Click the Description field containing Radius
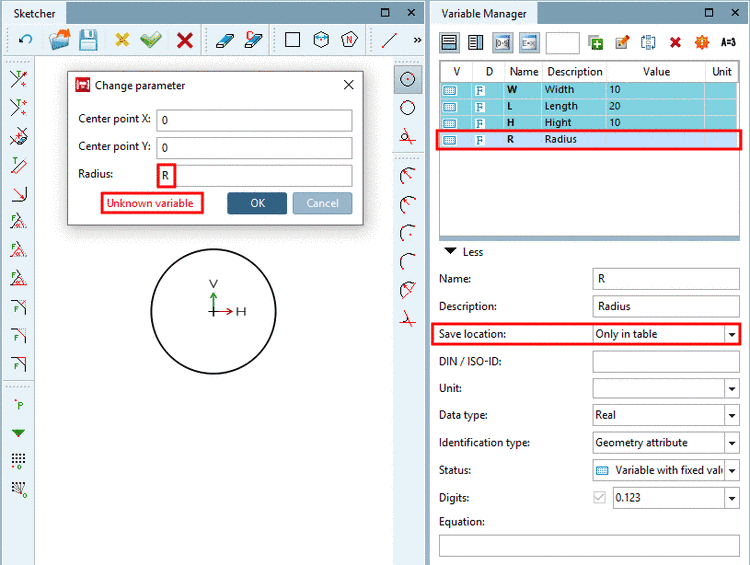The width and height of the screenshot is (750, 565). (x=666, y=306)
